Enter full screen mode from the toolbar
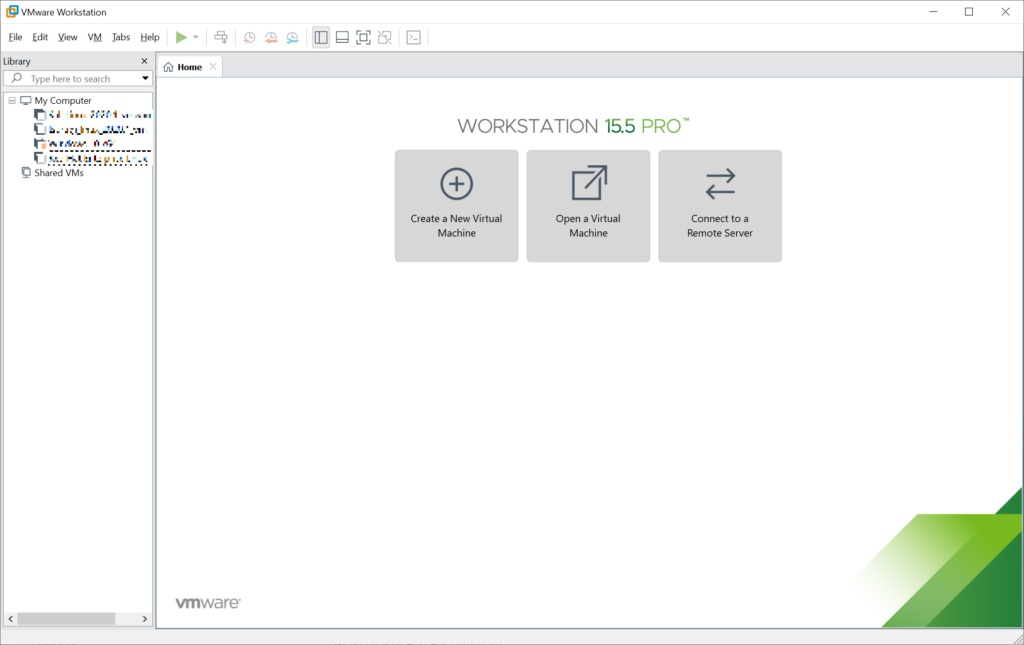 tap(363, 37)
